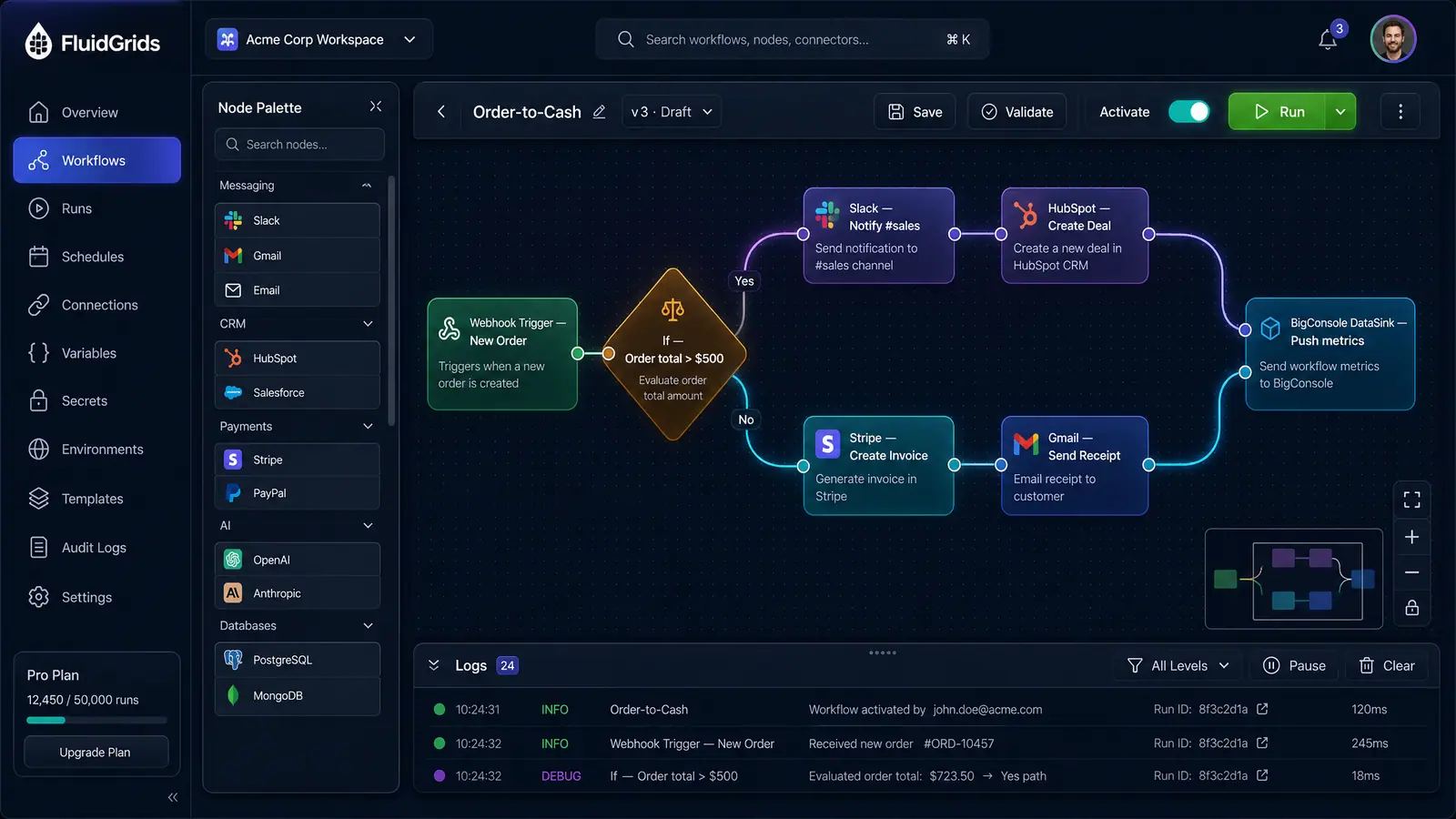Save the workflow
Screen dimensions: 1456x819
point(915,112)
